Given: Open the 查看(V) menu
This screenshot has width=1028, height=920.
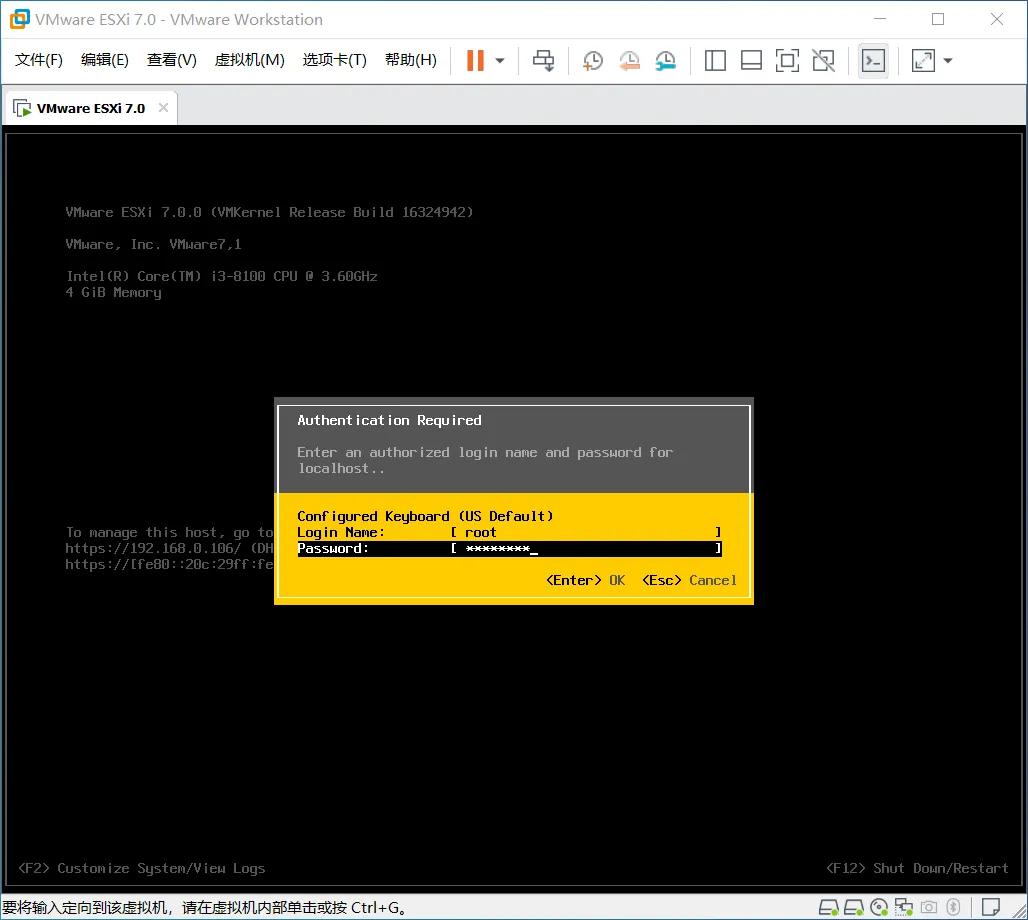Looking at the screenshot, I should click(x=172, y=60).
